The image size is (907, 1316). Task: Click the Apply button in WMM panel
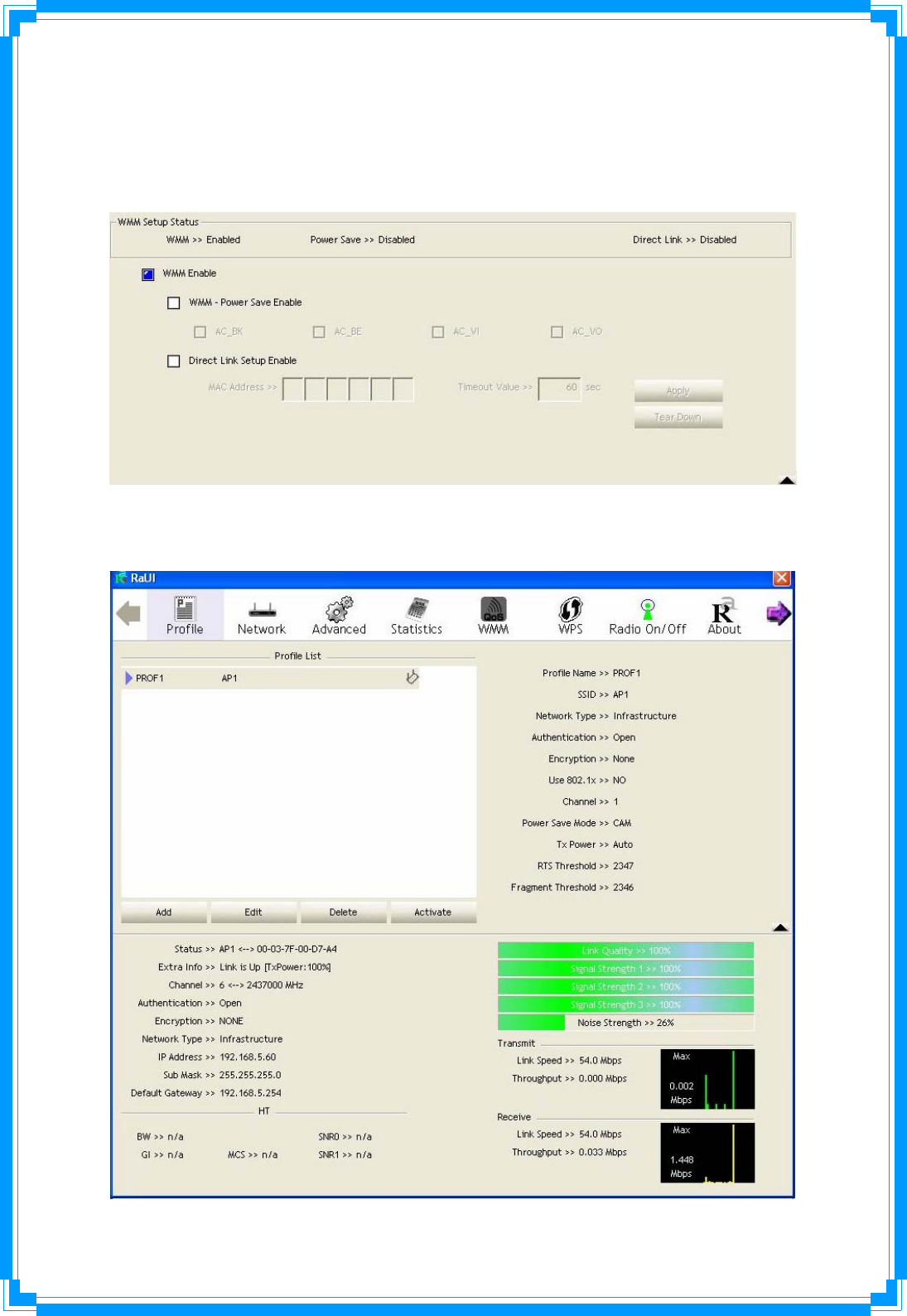[x=678, y=391]
